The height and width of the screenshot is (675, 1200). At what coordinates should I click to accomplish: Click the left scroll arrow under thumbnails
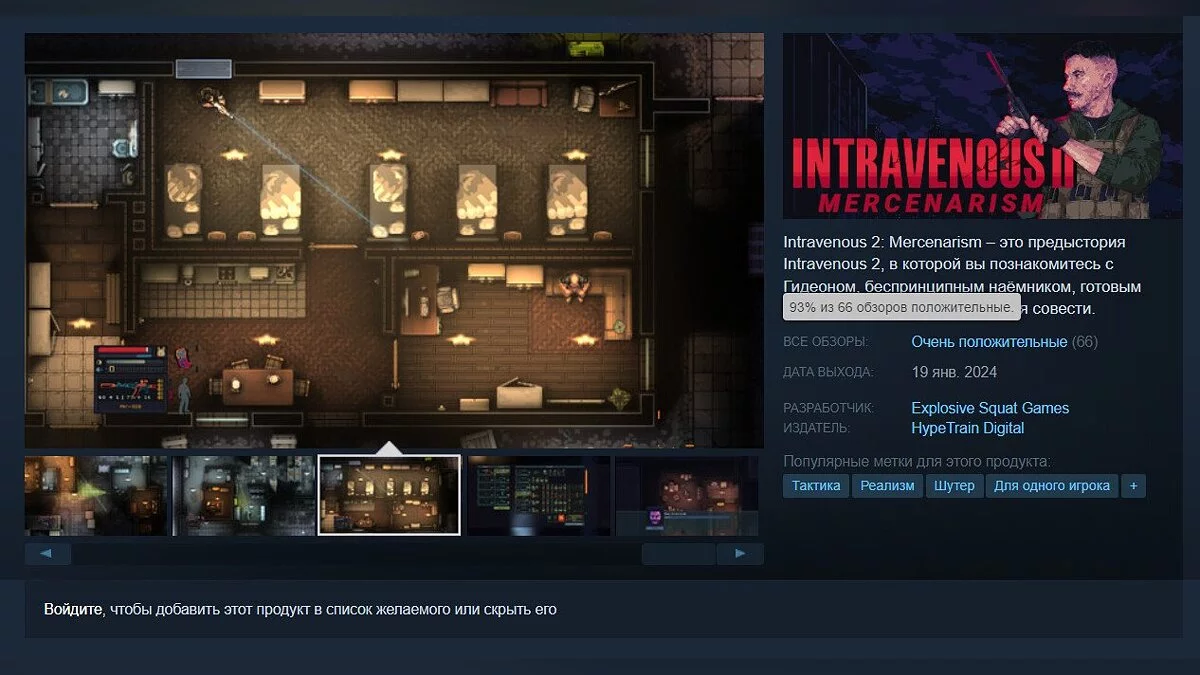[x=47, y=553]
